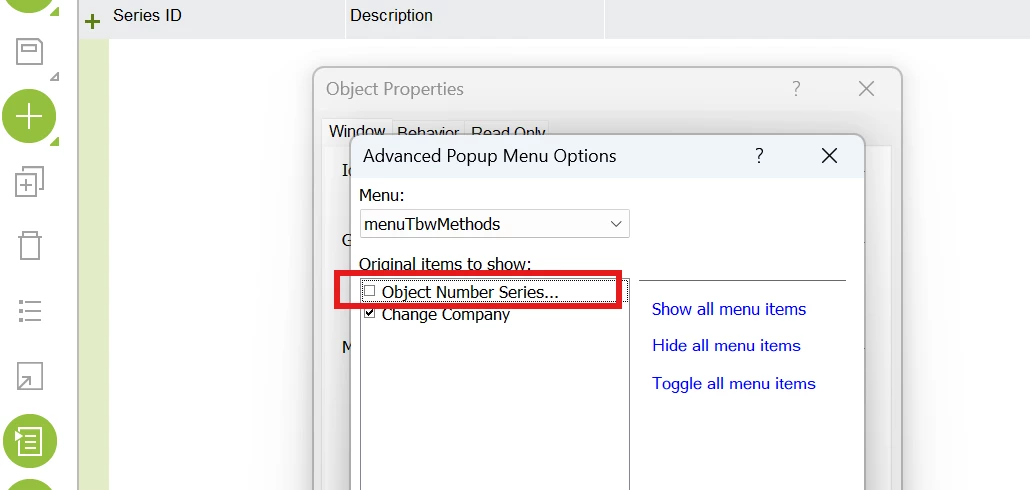Viewport: 1030px width, 490px height.
Task: Open the list view icon in sidebar
Action: click(x=30, y=311)
